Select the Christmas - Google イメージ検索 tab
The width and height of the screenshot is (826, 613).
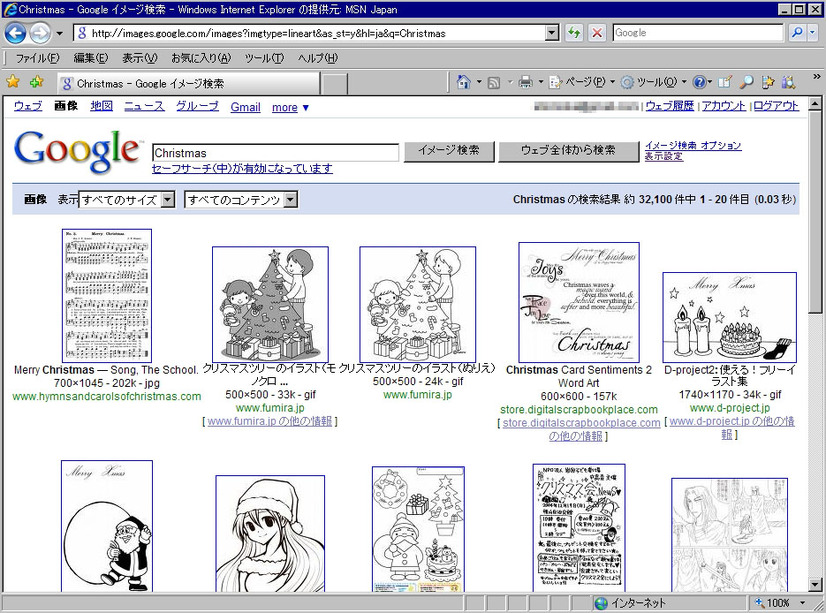[x=187, y=83]
